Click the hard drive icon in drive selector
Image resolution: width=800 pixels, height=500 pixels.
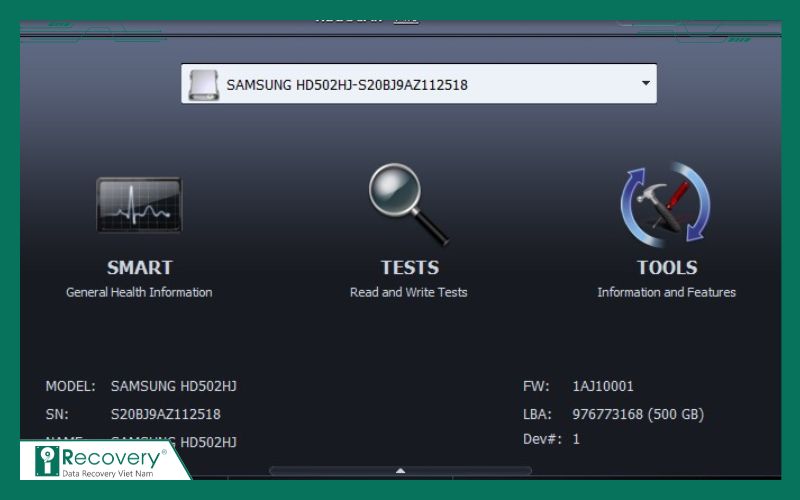pyautogui.click(x=204, y=85)
